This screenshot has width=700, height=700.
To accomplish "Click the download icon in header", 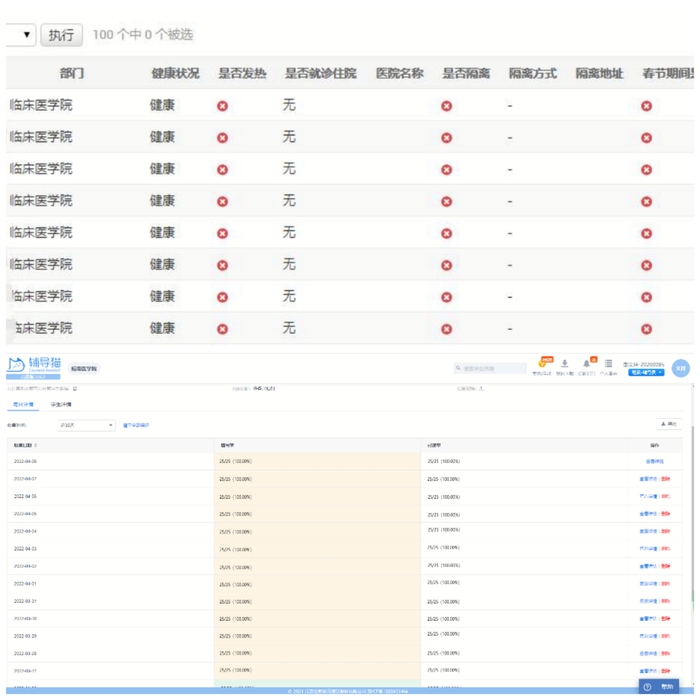I will 565,364.
